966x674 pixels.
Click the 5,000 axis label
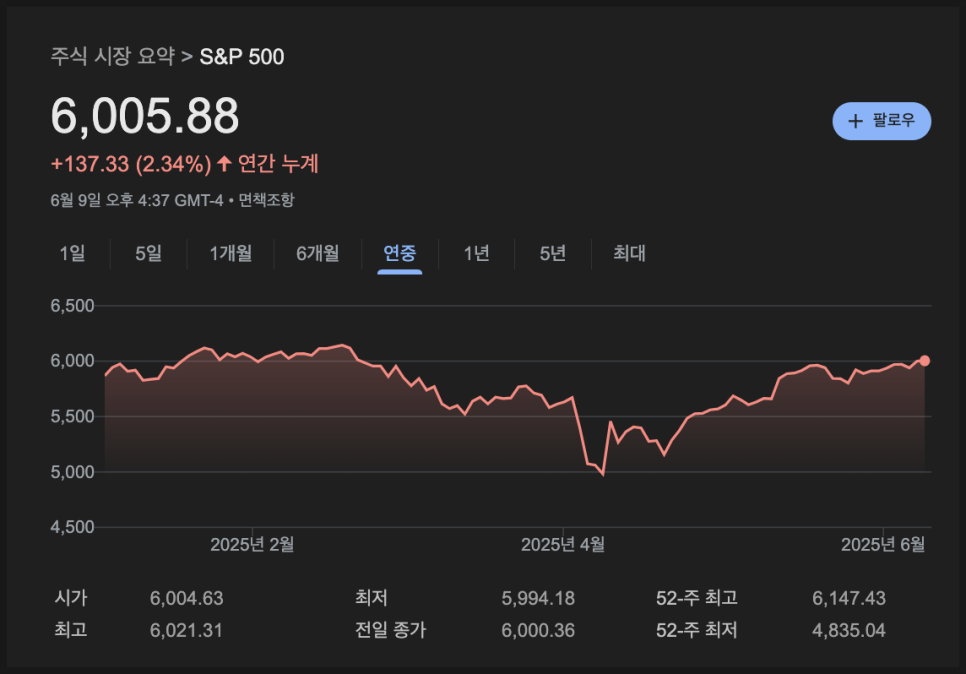(x=72, y=472)
